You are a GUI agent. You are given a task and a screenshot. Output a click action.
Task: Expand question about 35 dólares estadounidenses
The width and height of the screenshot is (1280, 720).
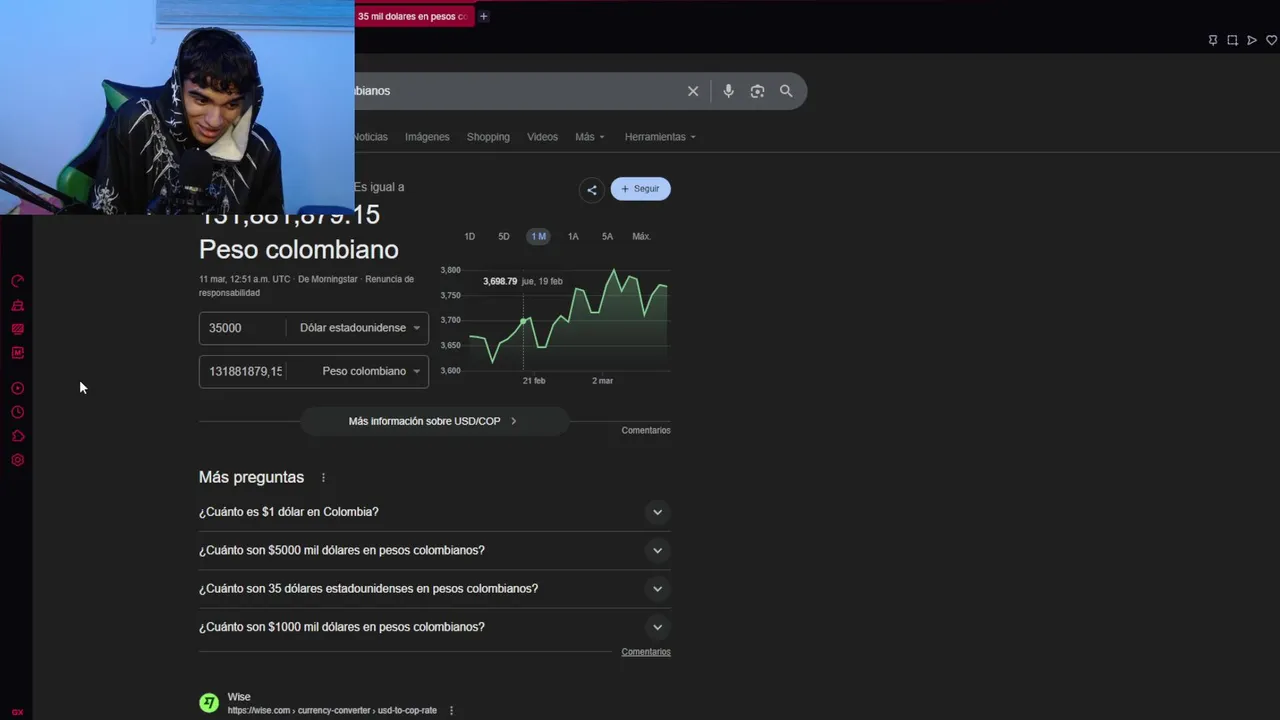(435, 589)
